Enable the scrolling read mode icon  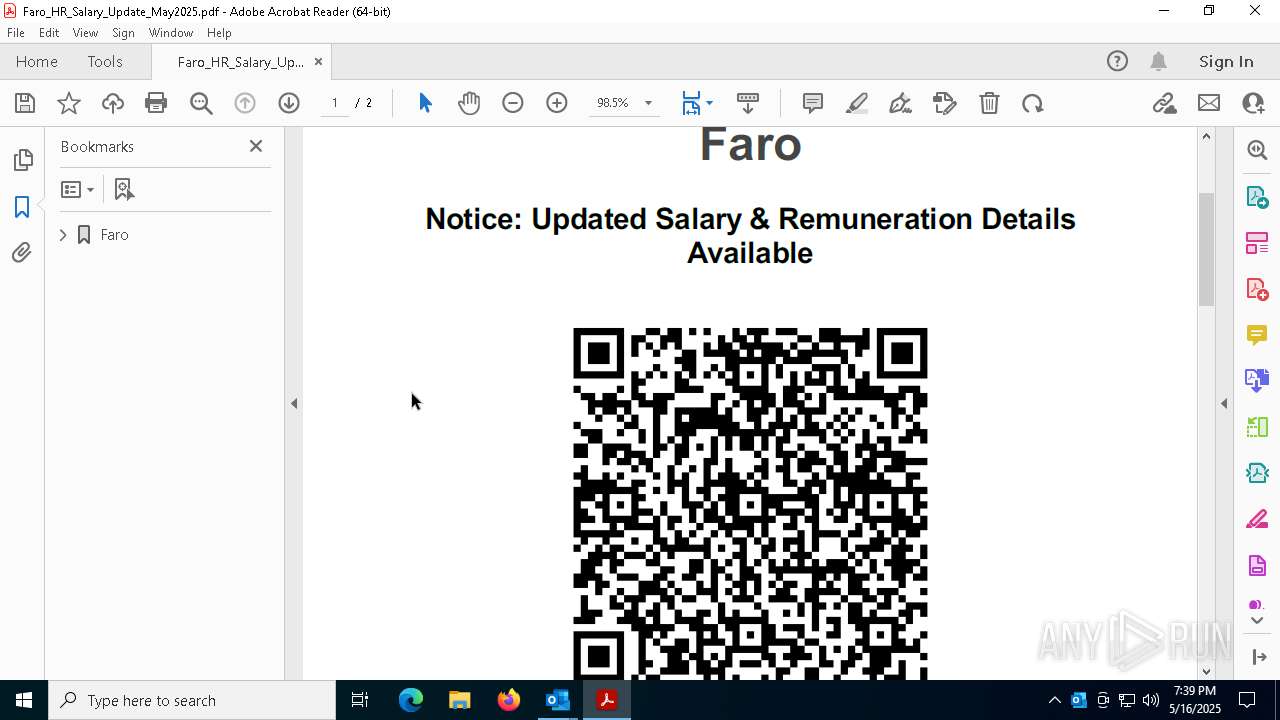point(748,103)
